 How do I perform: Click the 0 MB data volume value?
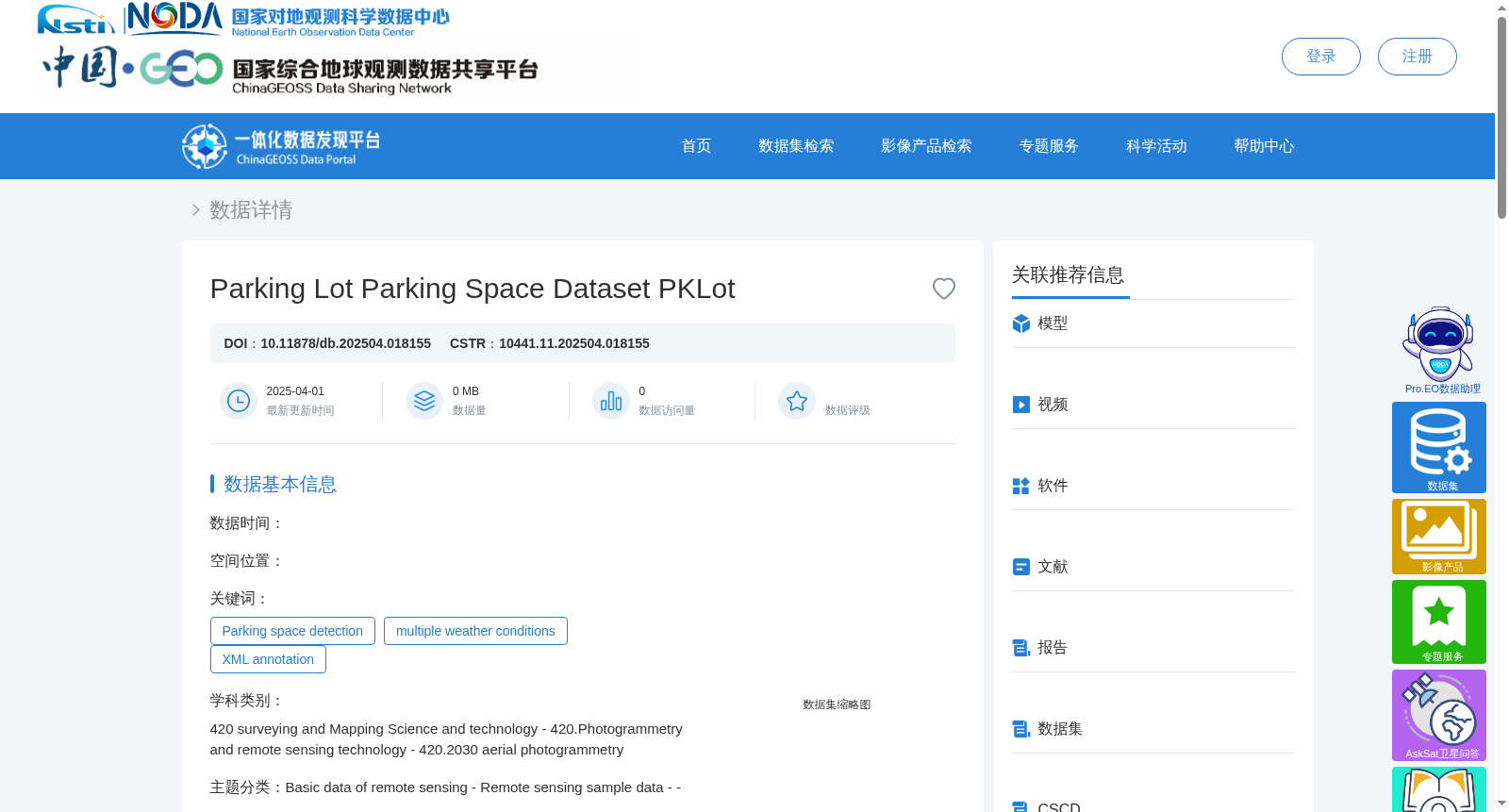tap(466, 391)
